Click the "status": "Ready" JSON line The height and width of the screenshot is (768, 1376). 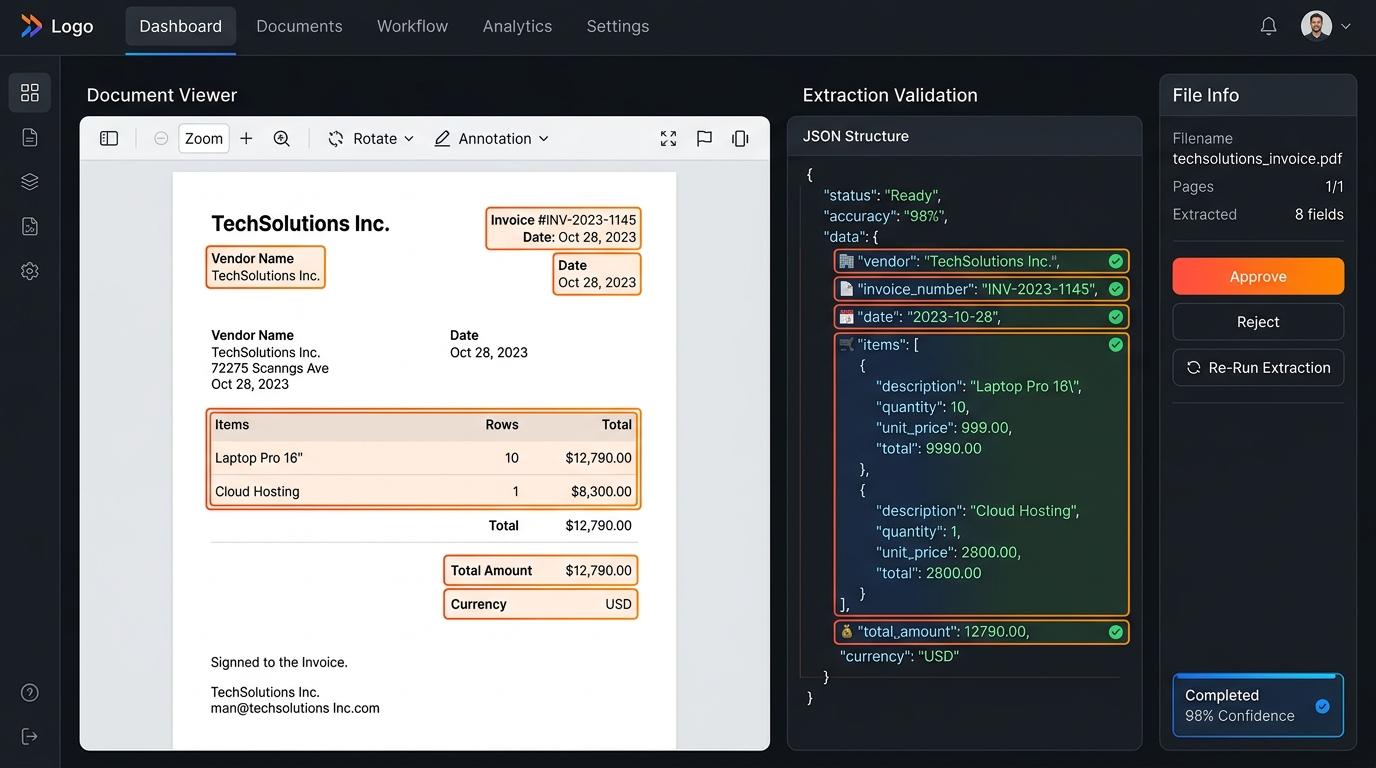pyautogui.click(x=882, y=195)
